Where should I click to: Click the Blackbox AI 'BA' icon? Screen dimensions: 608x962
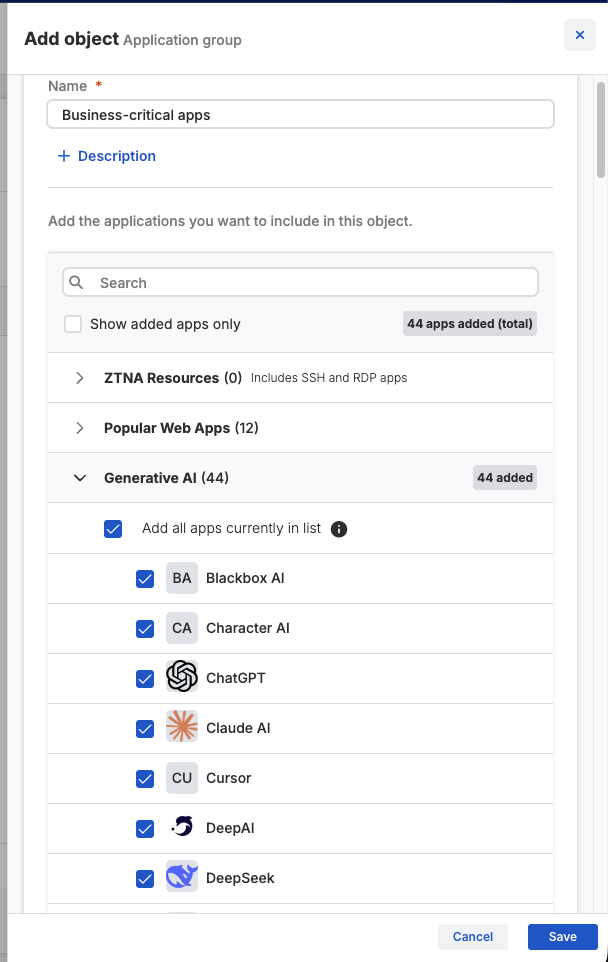[x=182, y=578]
